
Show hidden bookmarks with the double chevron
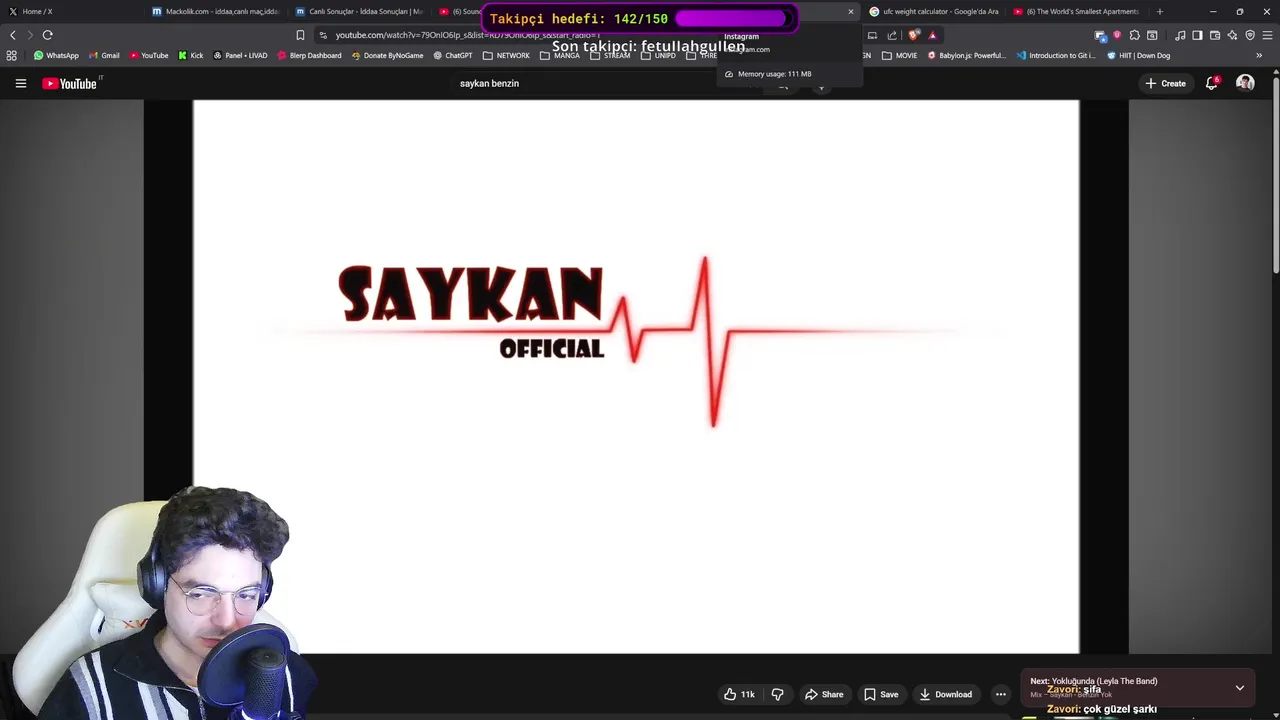[x=1259, y=55]
